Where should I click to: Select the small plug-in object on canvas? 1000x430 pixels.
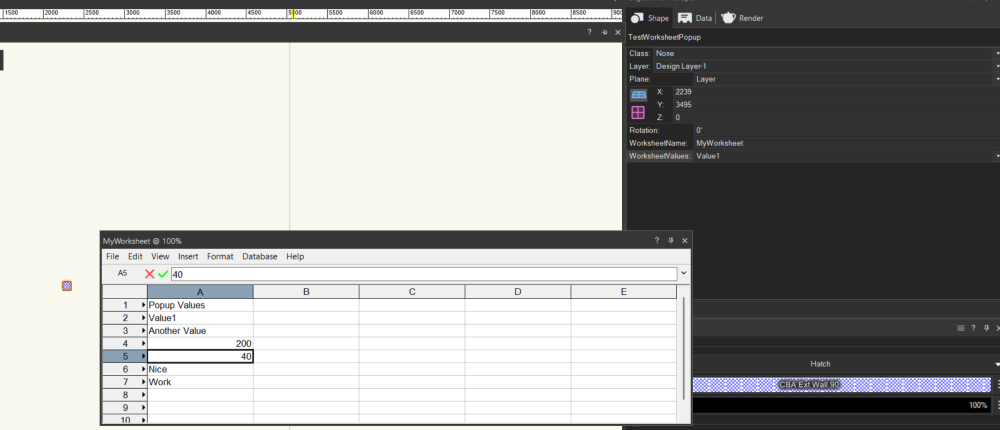click(x=67, y=286)
